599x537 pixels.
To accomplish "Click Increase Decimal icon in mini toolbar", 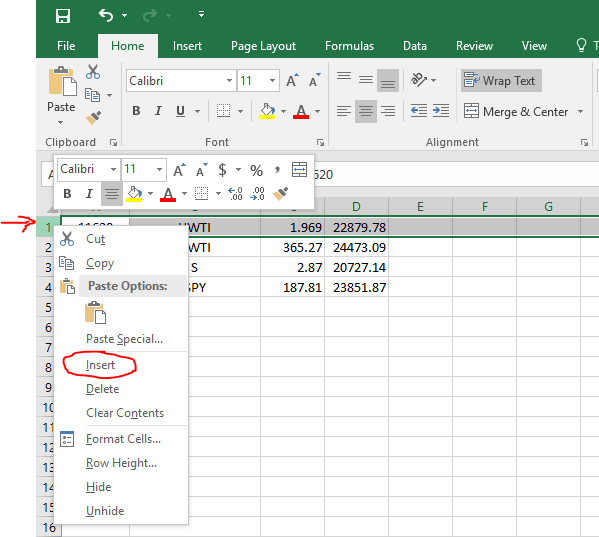I will pyautogui.click(x=235, y=194).
